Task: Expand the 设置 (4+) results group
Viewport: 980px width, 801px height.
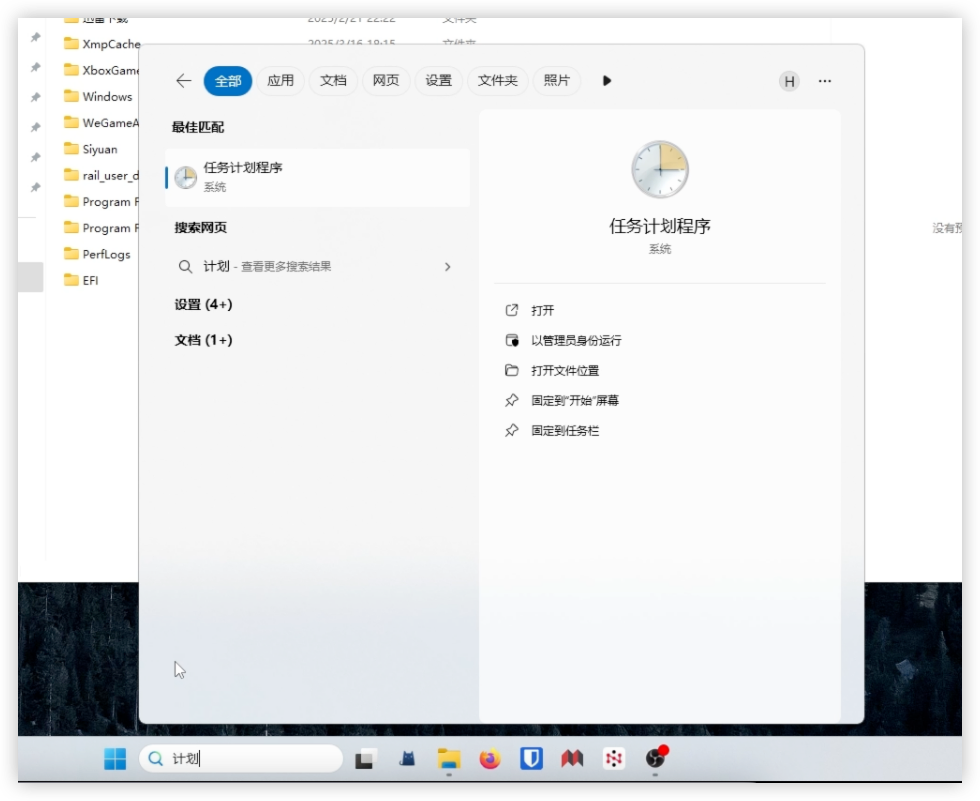Action: [203, 304]
